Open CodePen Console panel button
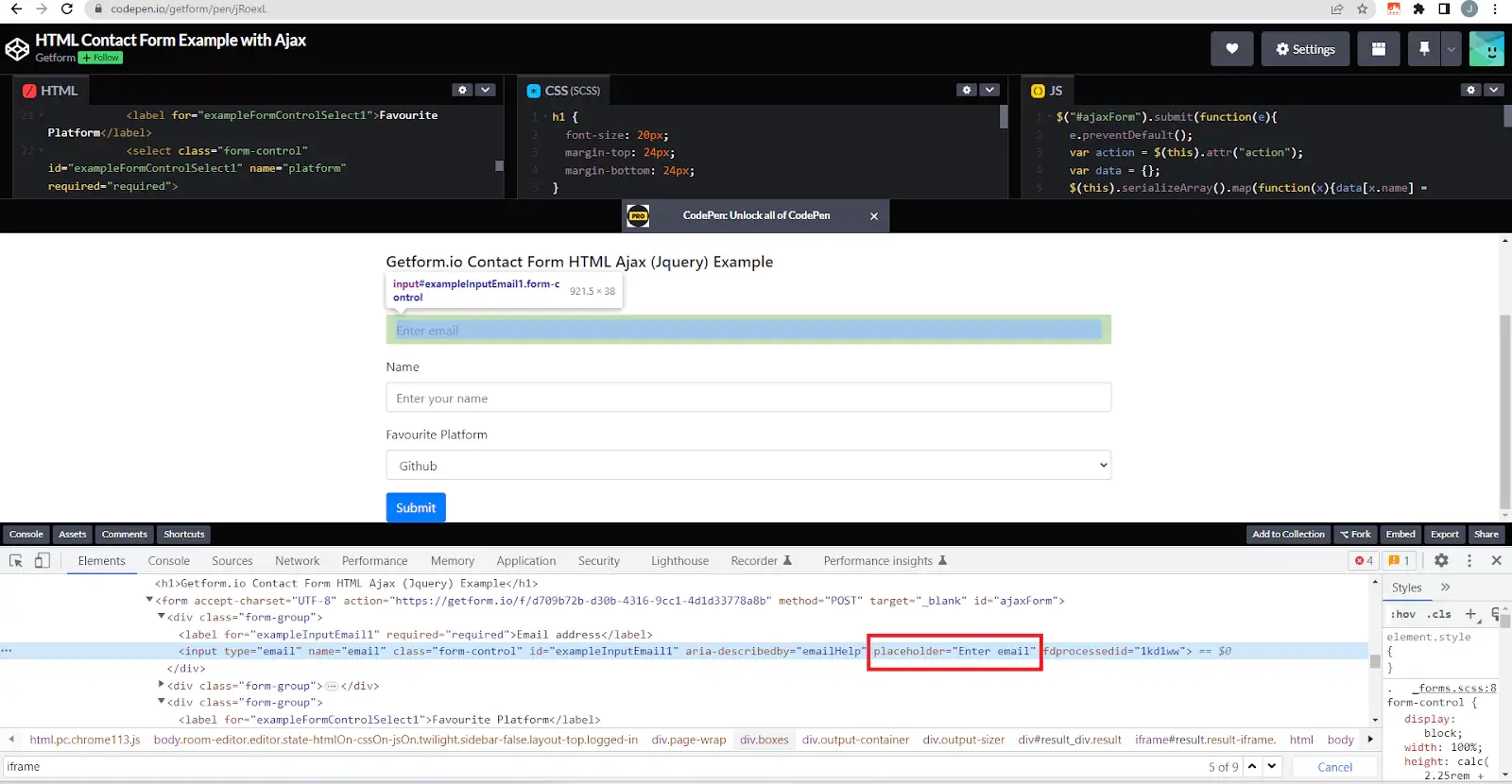Viewport: 1512px width, 784px height. 26,535
